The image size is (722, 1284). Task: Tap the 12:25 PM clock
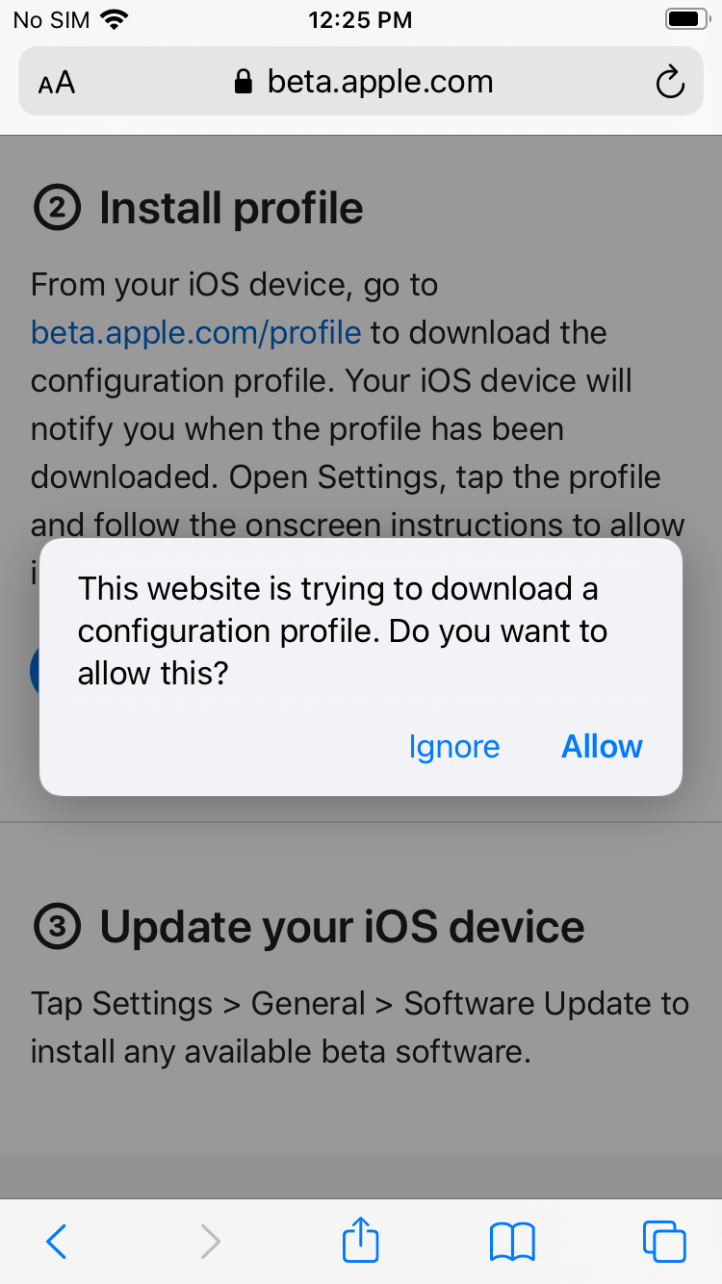[x=360, y=20]
